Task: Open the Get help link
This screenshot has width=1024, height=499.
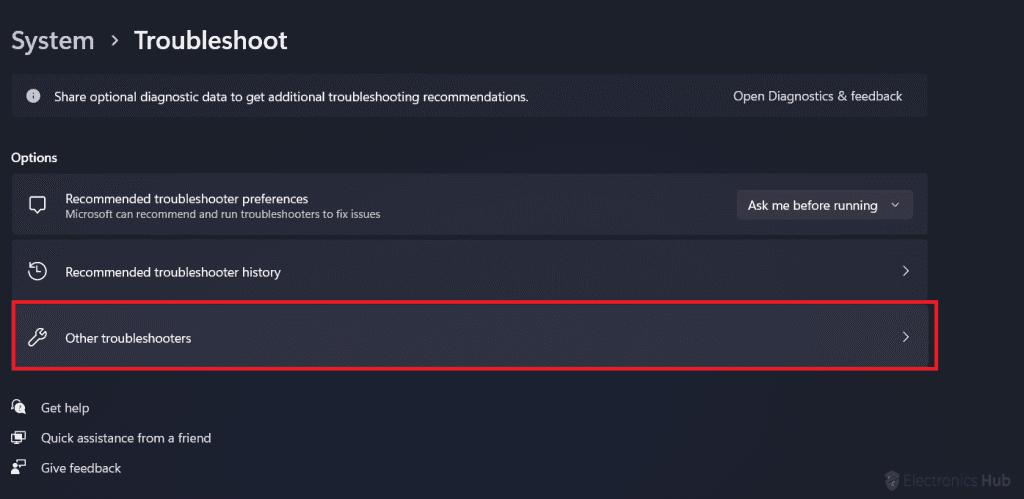Action: coord(65,408)
